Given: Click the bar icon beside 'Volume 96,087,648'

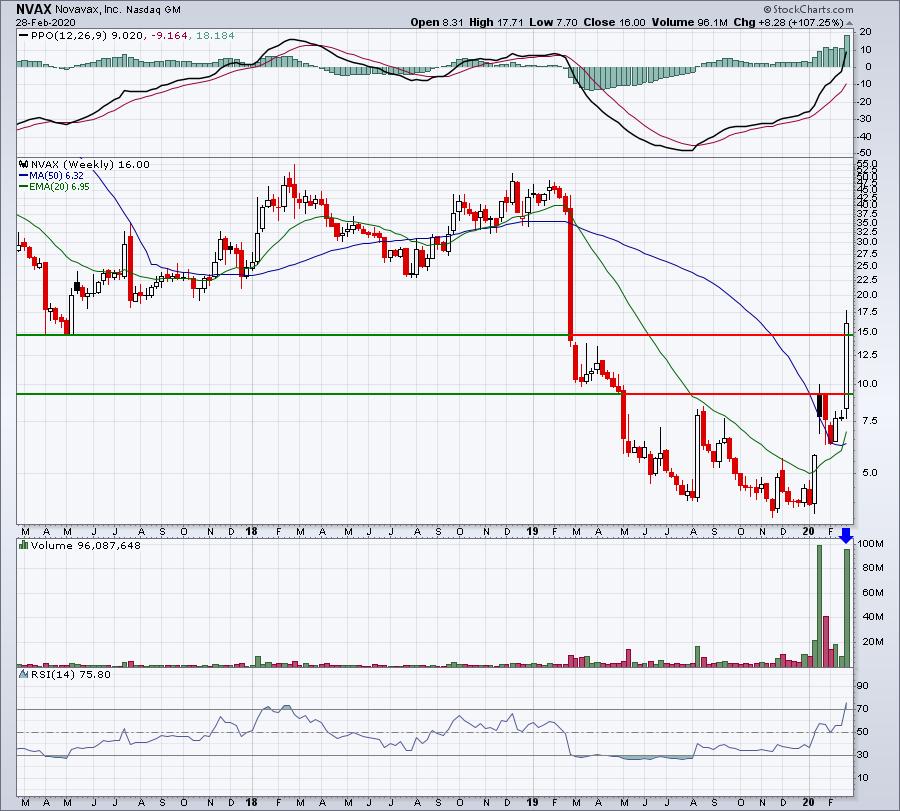Looking at the screenshot, I should point(24,545).
